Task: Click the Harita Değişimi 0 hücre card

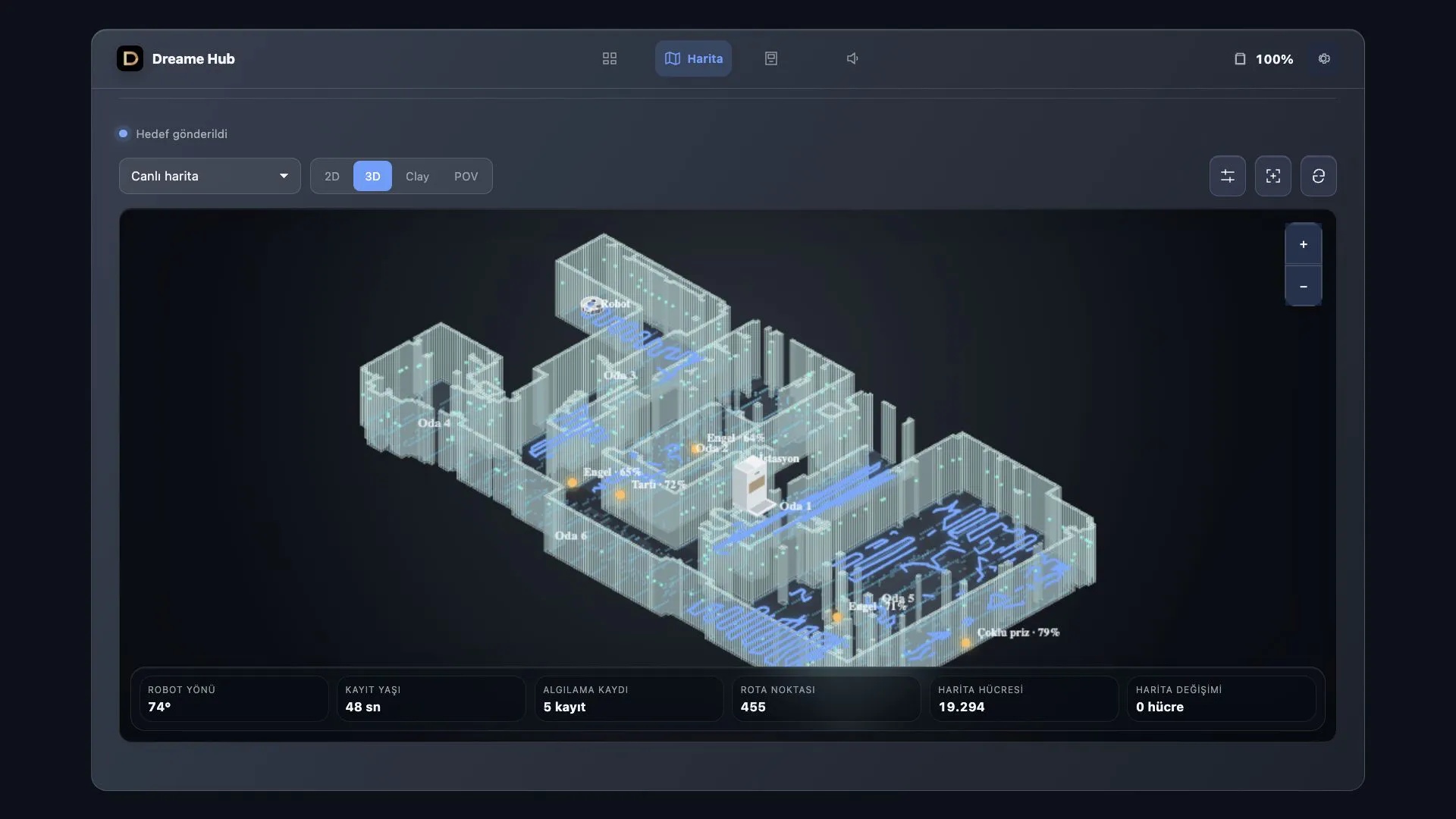Action: tap(1222, 698)
